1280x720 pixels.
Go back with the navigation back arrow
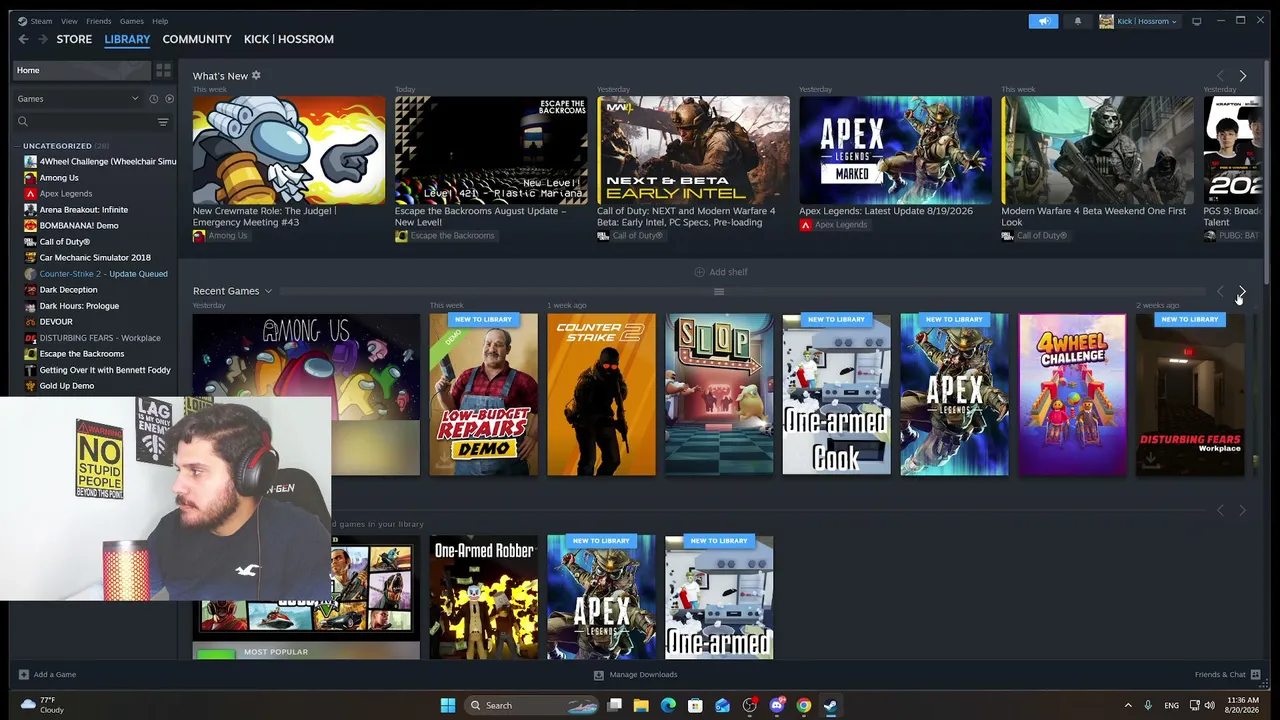coord(23,39)
